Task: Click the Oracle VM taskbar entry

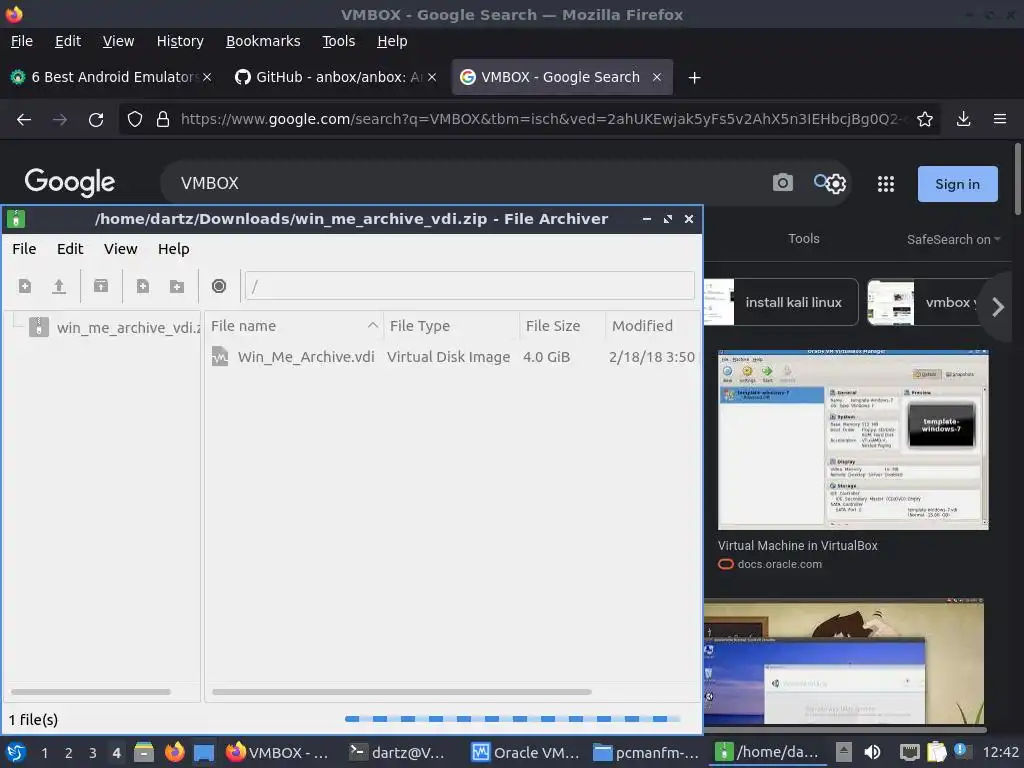Action: click(526, 752)
